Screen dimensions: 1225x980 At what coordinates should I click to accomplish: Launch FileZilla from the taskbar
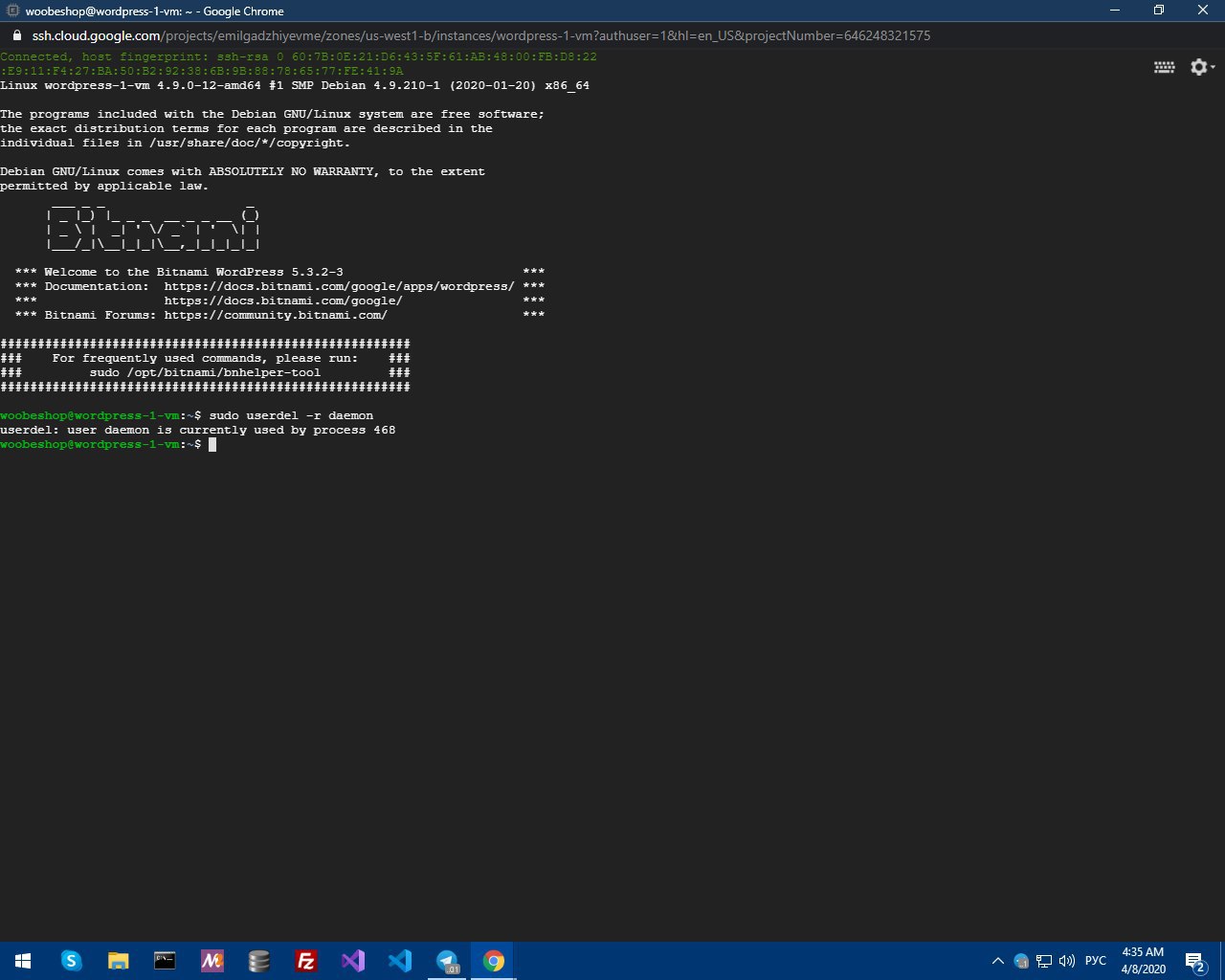305,961
